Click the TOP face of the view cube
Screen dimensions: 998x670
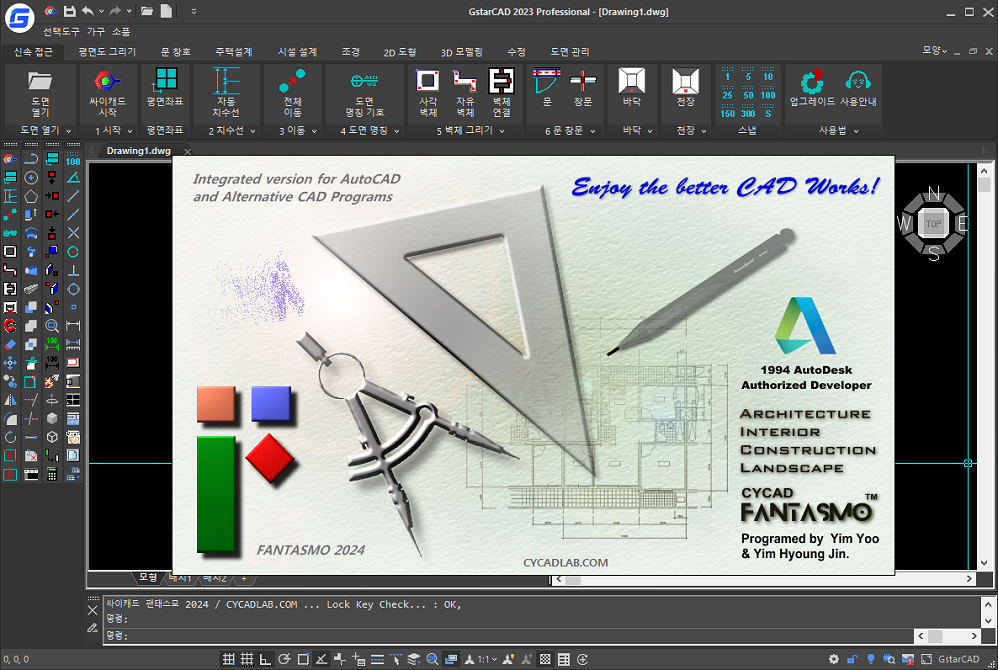click(934, 223)
